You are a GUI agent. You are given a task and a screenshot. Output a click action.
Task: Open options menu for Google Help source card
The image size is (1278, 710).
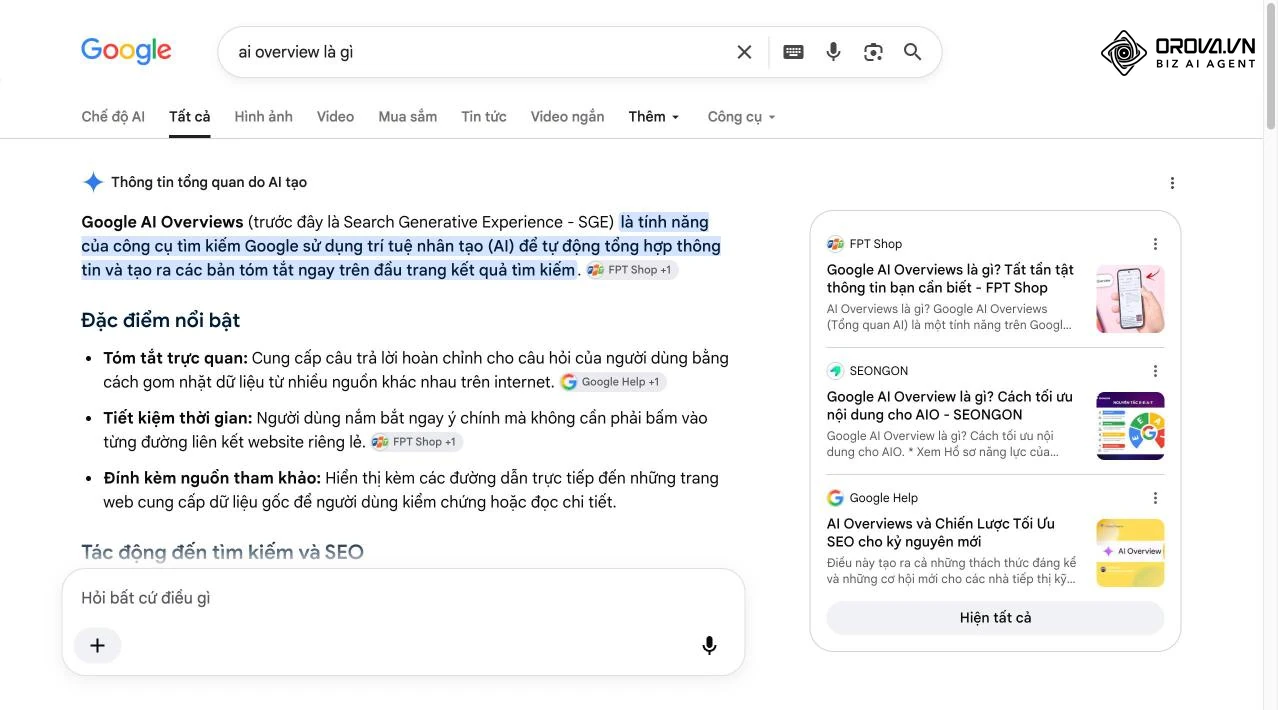(x=1155, y=498)
